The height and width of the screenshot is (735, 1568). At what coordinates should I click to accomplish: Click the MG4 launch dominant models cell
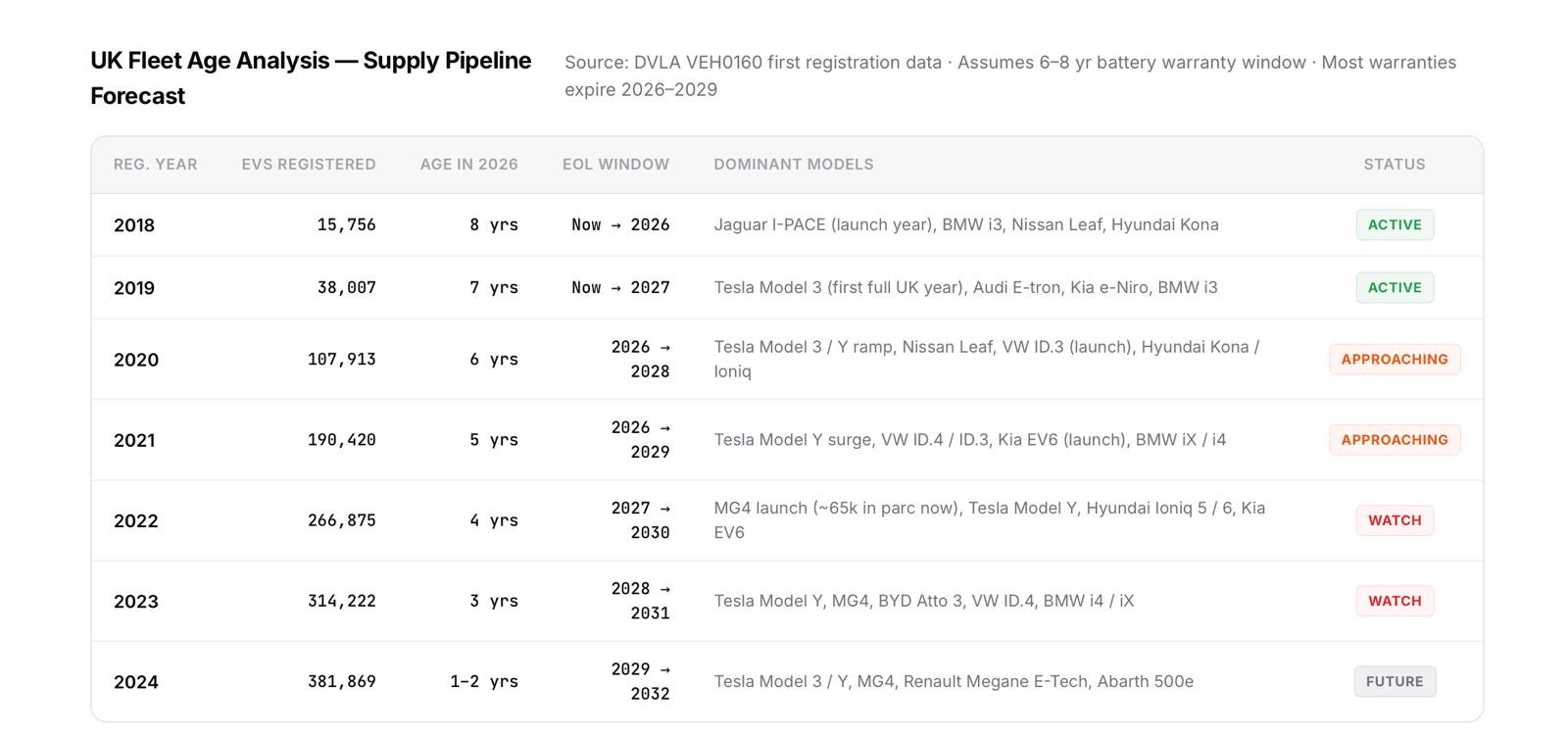point(989,520)
